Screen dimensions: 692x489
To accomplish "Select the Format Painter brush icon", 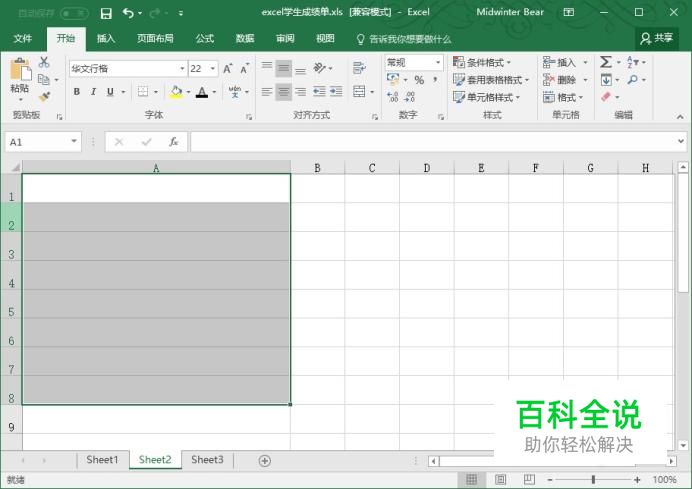I will (x=44, y=97).
